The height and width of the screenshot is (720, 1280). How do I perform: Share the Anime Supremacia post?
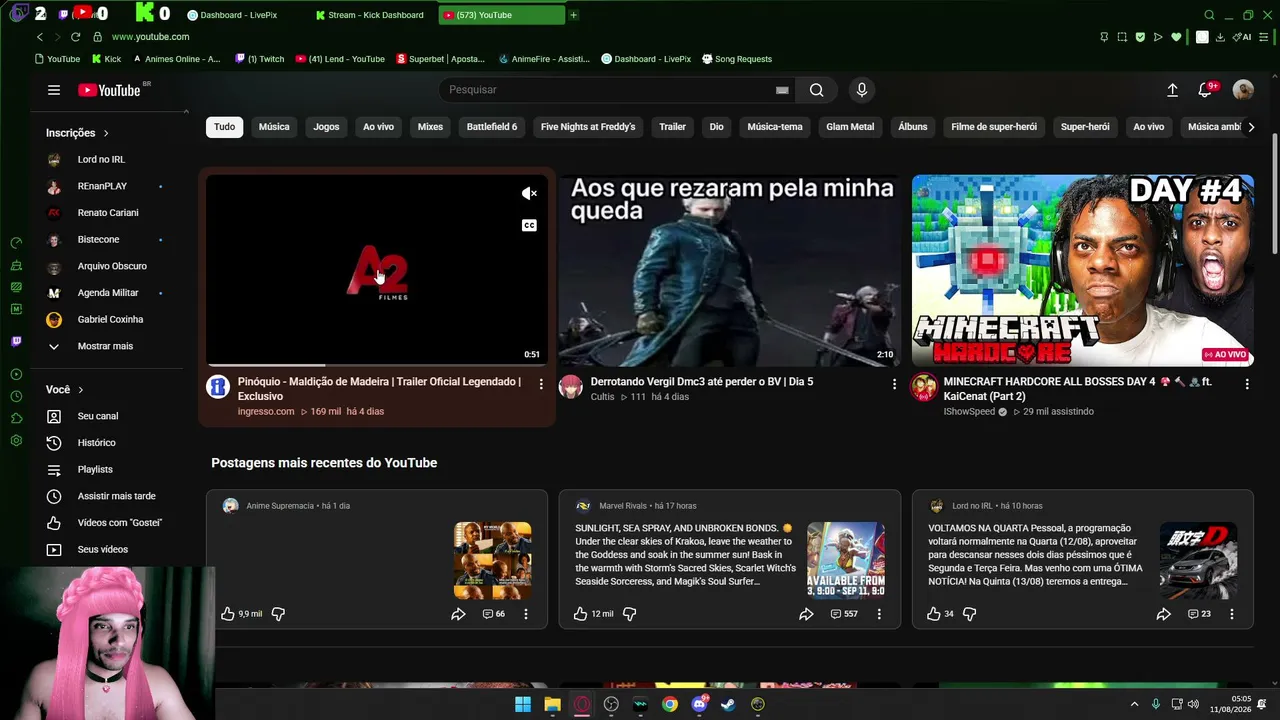click(458, 614)
